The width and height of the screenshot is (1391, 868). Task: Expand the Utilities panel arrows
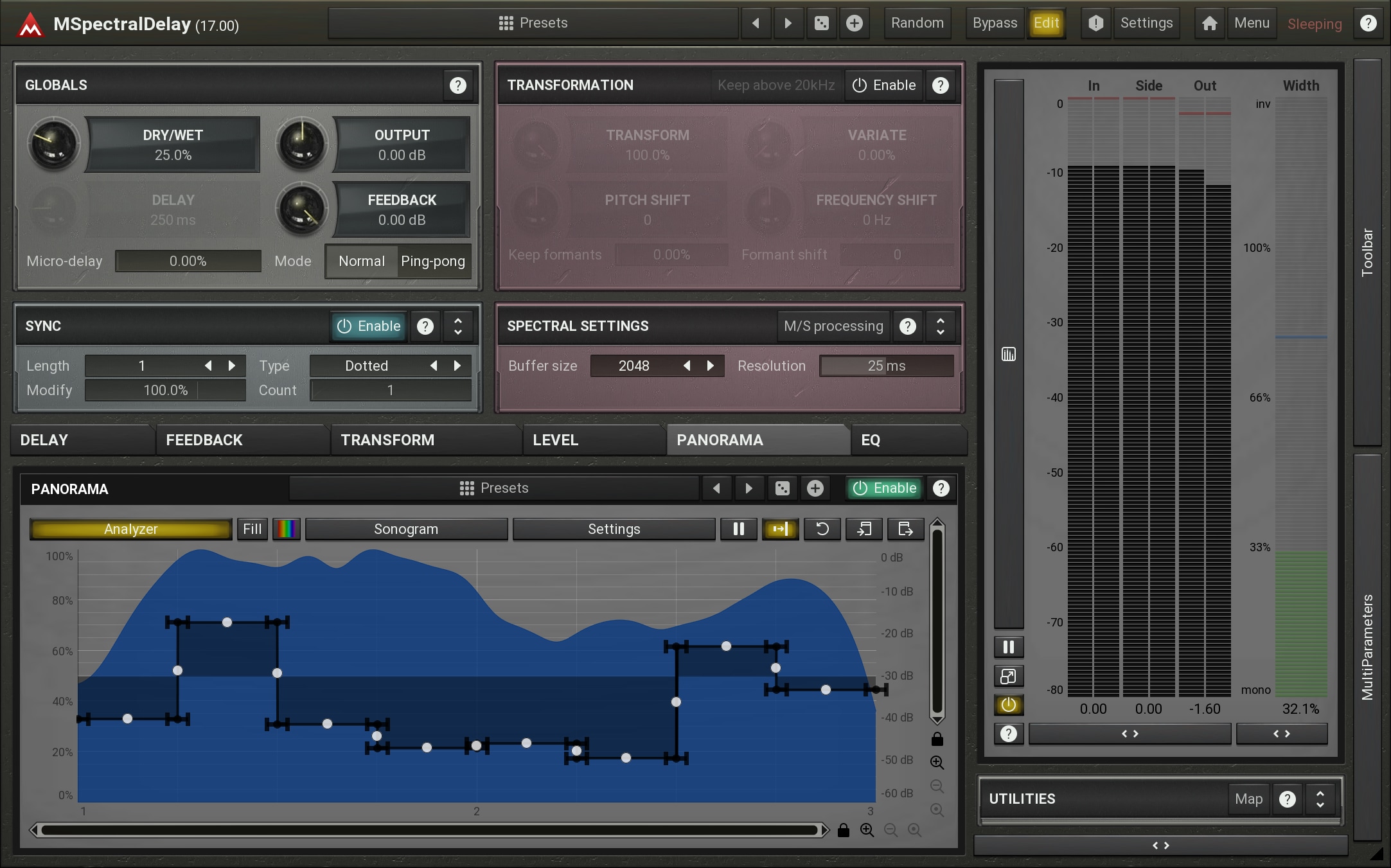[1320, 799]
